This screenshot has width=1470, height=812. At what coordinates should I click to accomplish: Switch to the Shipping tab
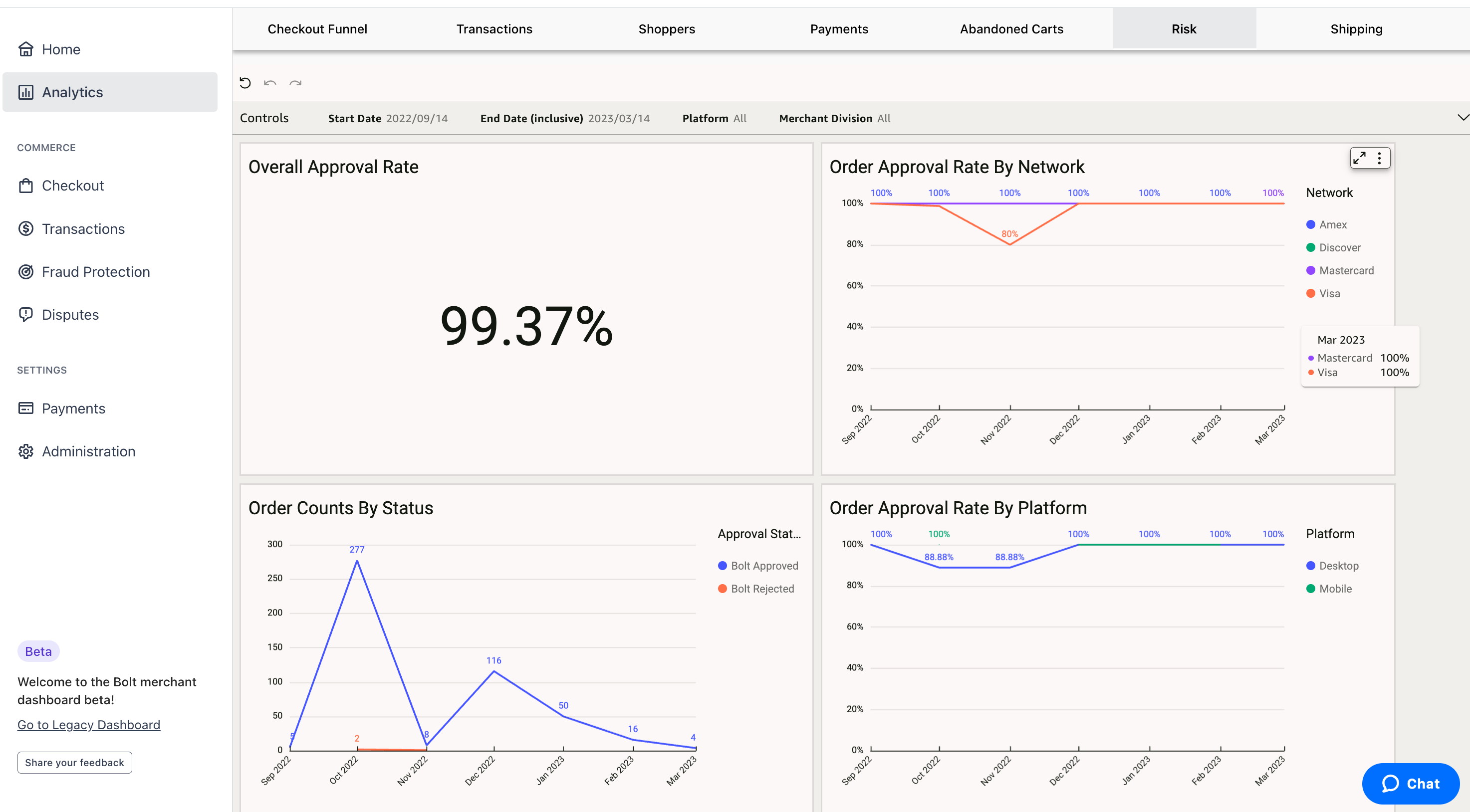click(x=1356, y=29)
